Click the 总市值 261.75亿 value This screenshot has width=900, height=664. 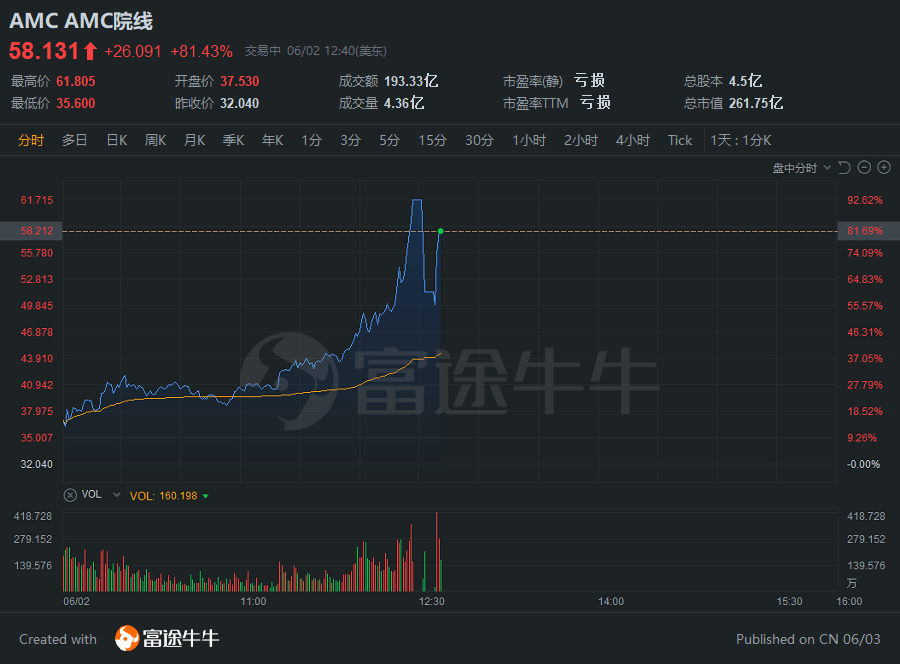point(756,103)
